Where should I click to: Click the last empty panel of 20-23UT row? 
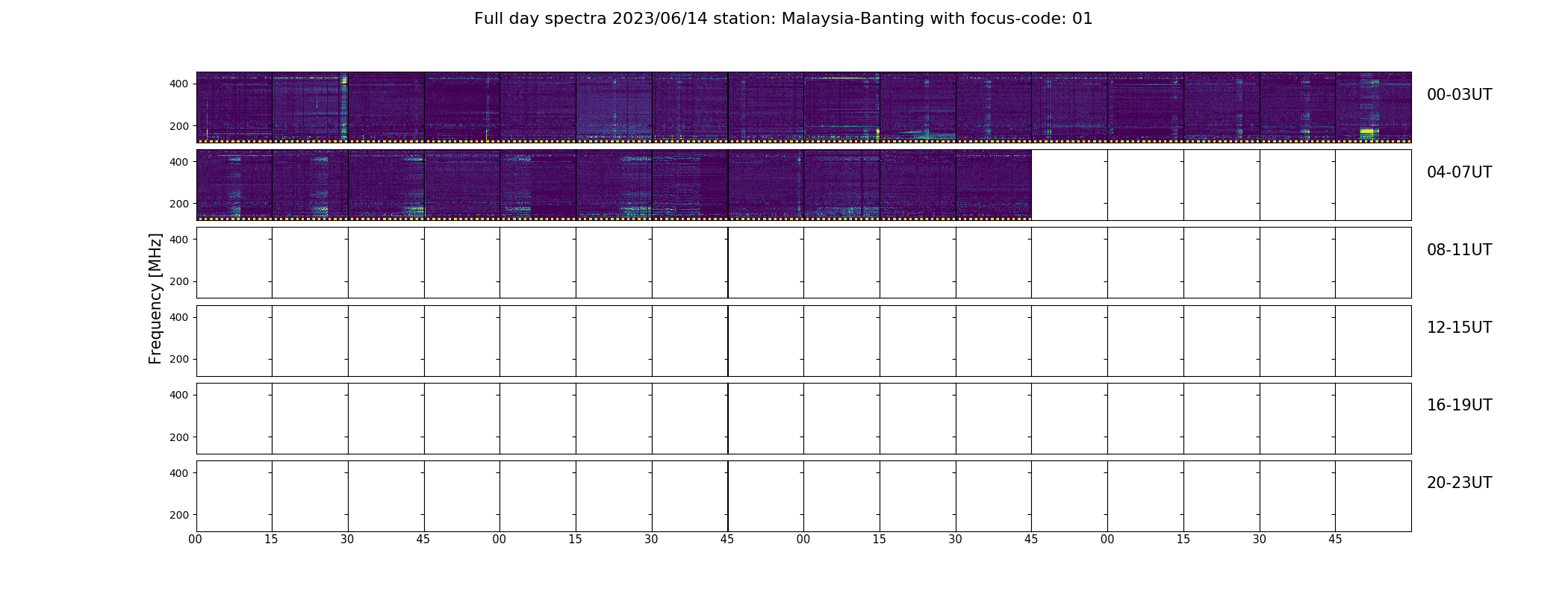[1373, 496]
